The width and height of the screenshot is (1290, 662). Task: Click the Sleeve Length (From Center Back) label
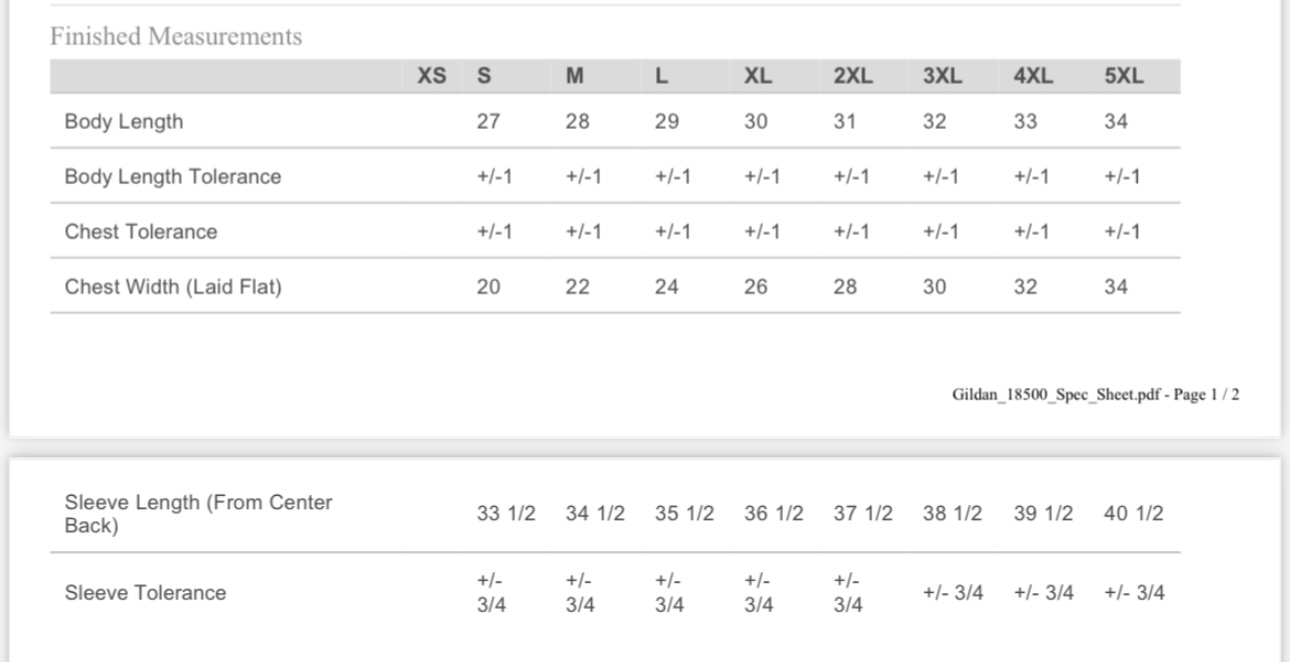[x=198, y=514]
